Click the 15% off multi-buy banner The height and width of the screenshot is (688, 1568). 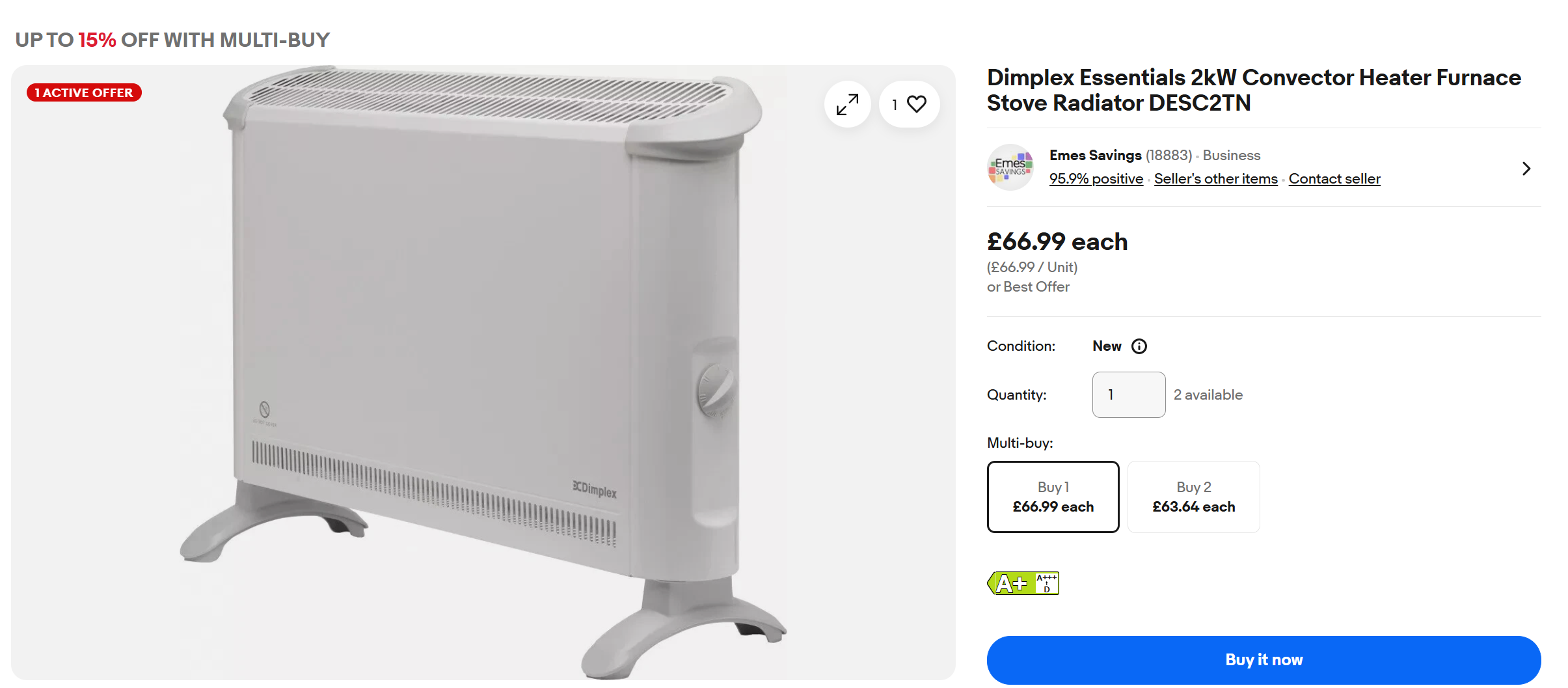(172, 40)
